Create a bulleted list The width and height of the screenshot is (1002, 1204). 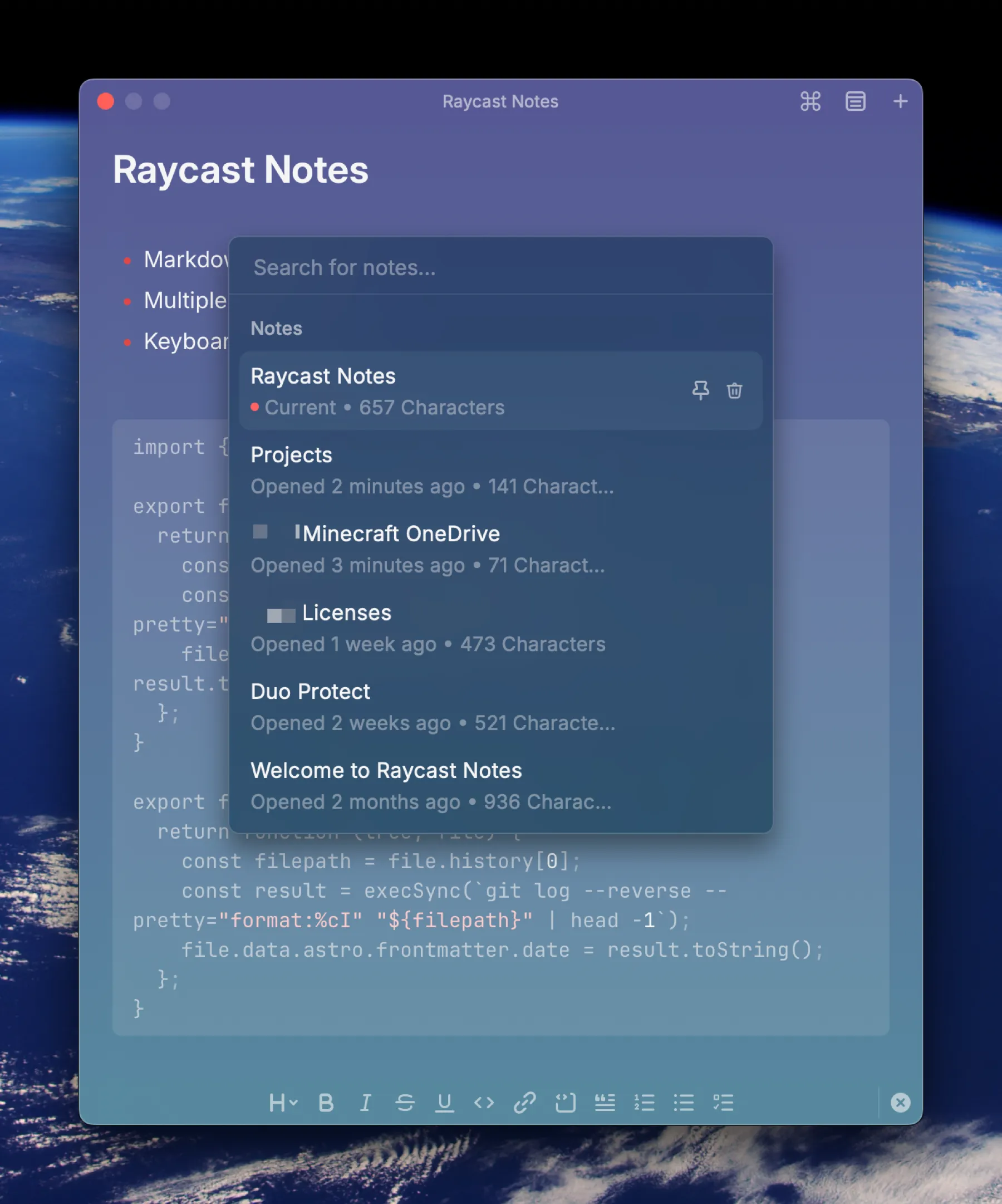coord(684,1102)
